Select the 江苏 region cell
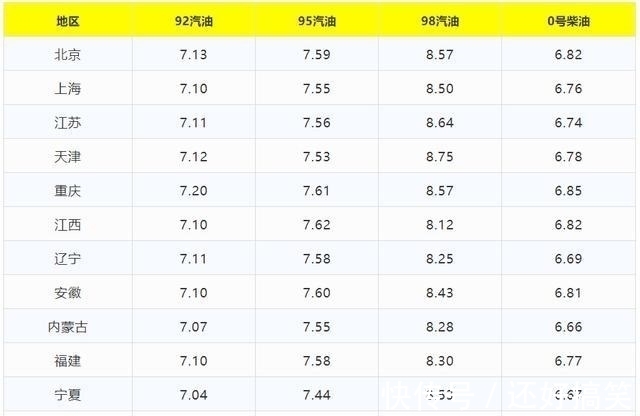The width and height of the screenshot is (640, 416). click(x=68, y=122)
